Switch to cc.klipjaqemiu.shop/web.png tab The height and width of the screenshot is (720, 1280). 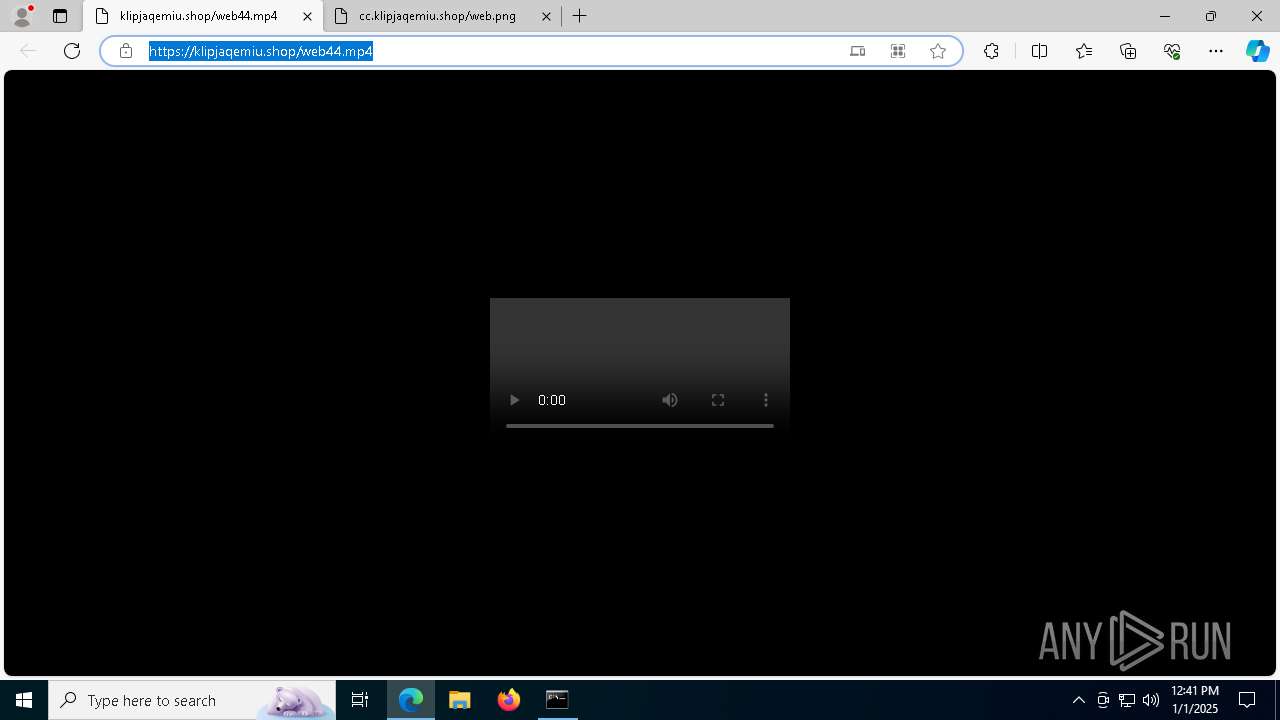point(437,16)
